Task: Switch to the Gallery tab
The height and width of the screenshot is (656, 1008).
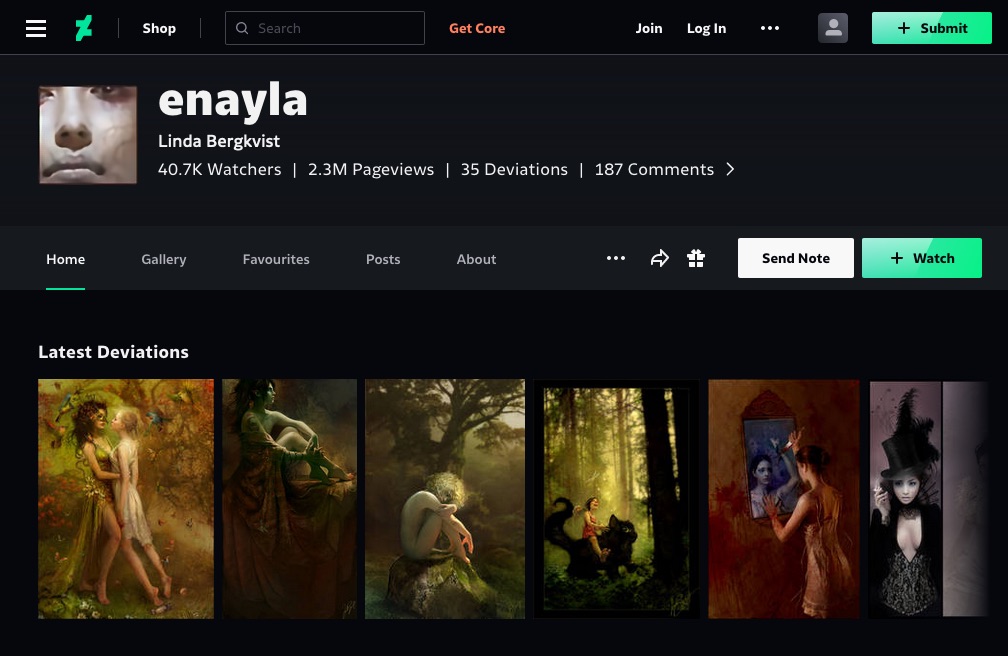Action: pyautogui.click(x=164, y=259)
